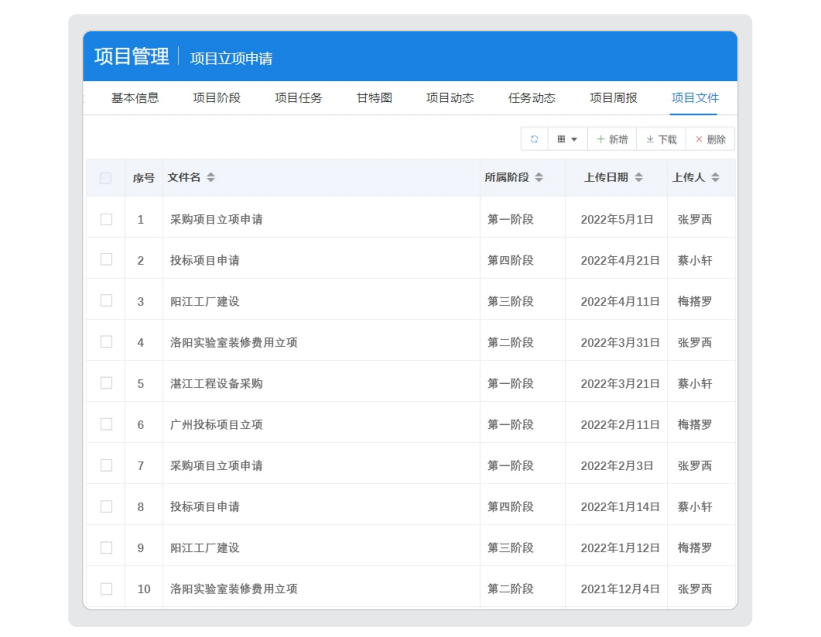Click the date 2022年3月31日
The width and height of the screenshot is (821, 637).
point(620,342)
